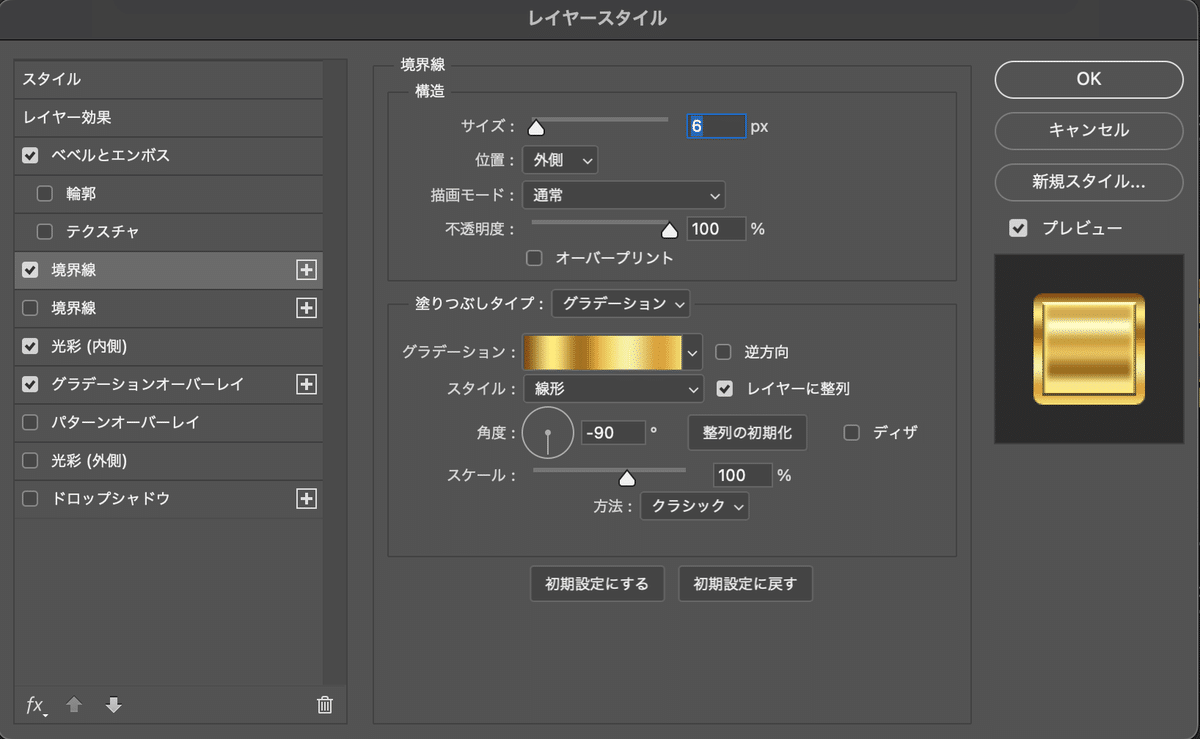
Task: Open the gradient editor via the gradient swatch
Action: tap(605, 352)
